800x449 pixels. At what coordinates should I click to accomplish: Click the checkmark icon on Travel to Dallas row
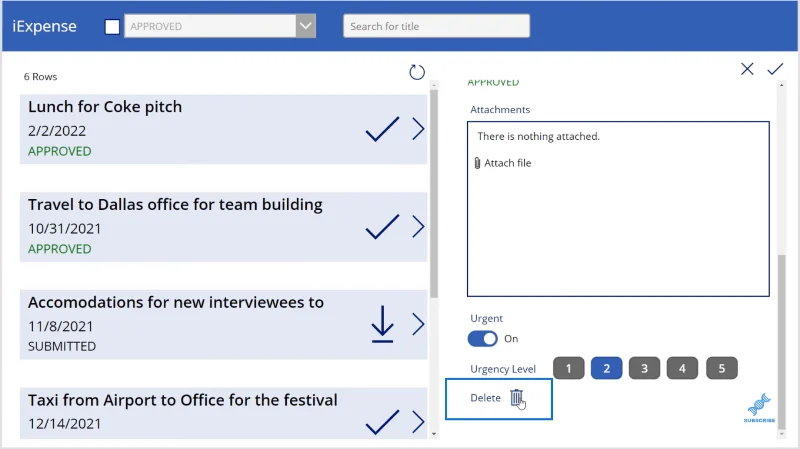382,227
